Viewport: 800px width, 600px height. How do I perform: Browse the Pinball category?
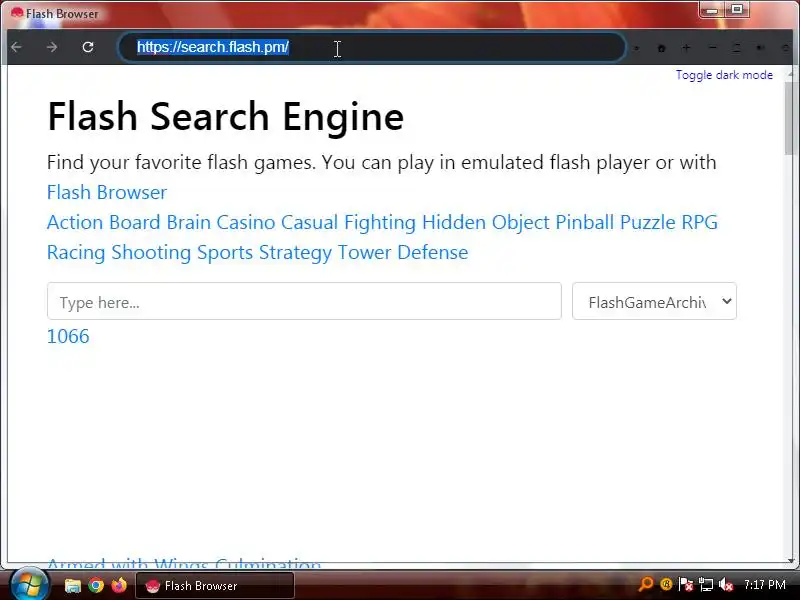pos(585,222)
